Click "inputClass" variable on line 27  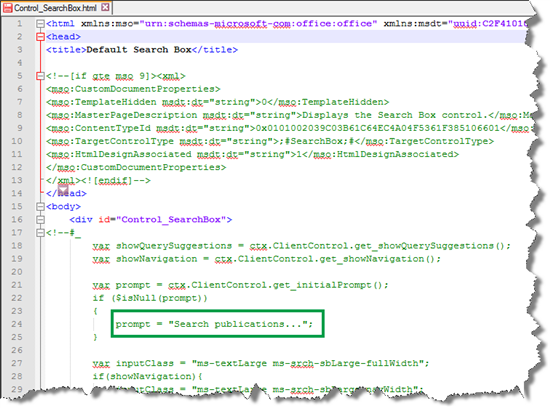(x=145, y=363)
